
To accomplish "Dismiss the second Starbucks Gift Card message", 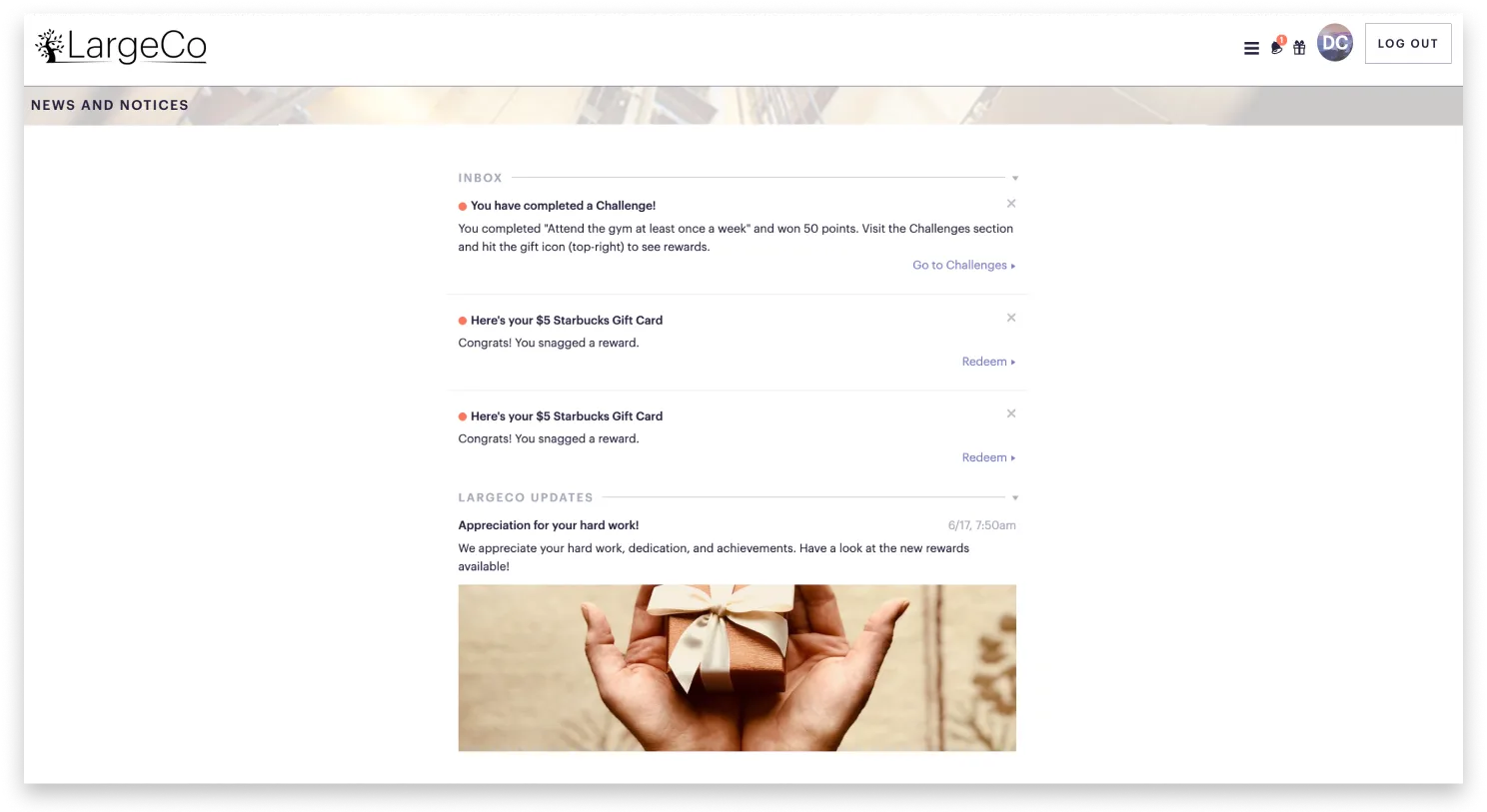I will (x=1011, y=413).
